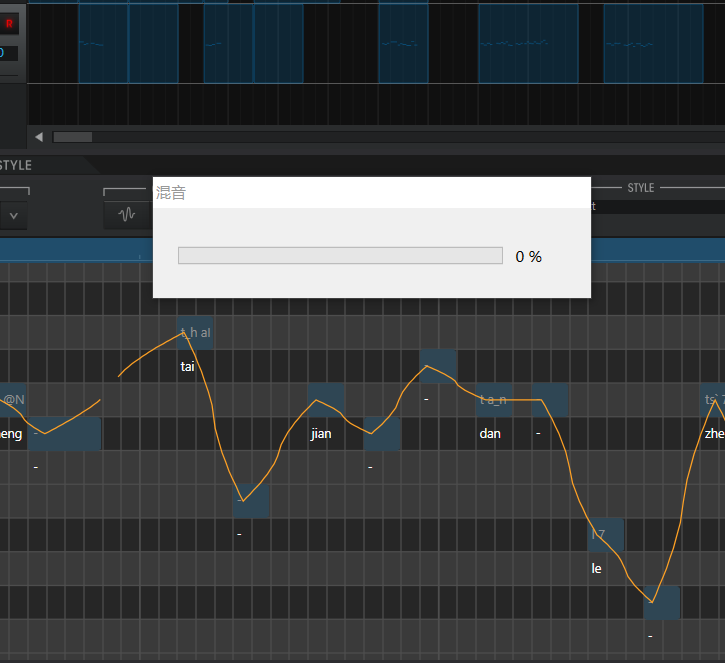Select the "jian" note block
The height and width of the screenshot is (663, 725).
click(x=326, y=399)
